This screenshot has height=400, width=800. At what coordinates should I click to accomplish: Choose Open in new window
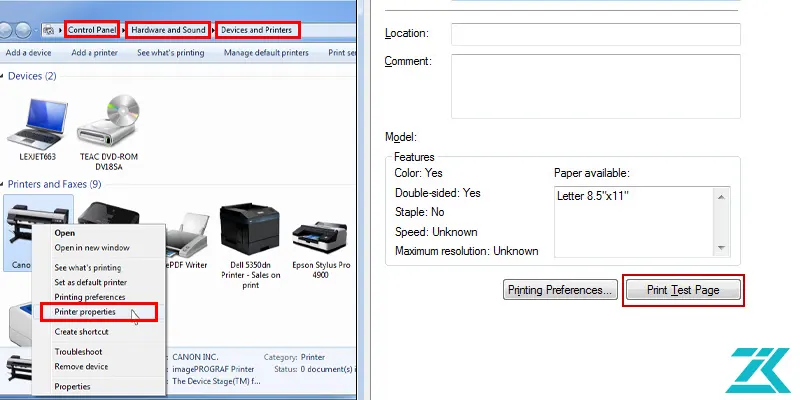point(92,248)
